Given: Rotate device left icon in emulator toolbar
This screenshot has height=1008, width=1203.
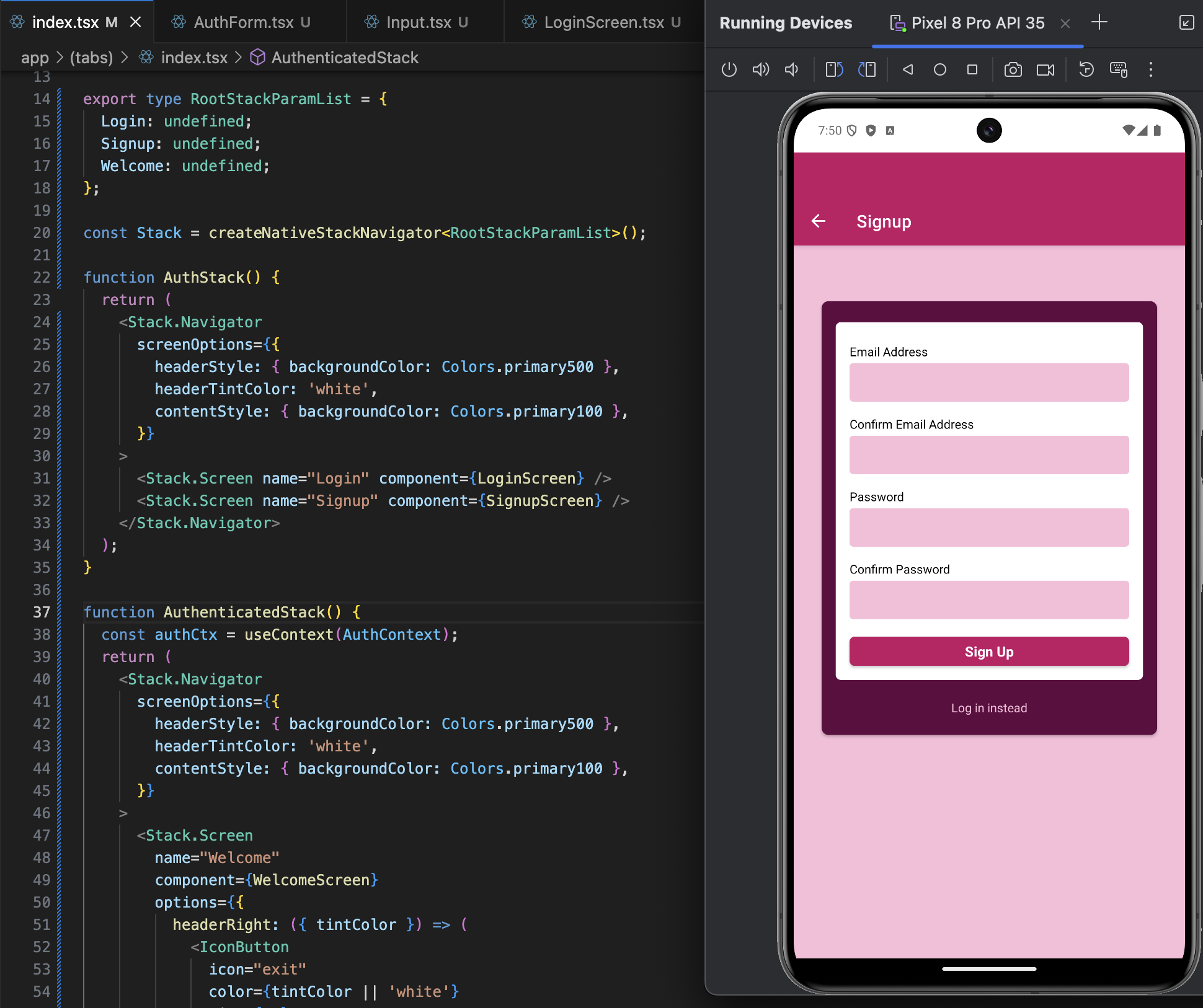Looking at the screenshot, I should point(835,69).
